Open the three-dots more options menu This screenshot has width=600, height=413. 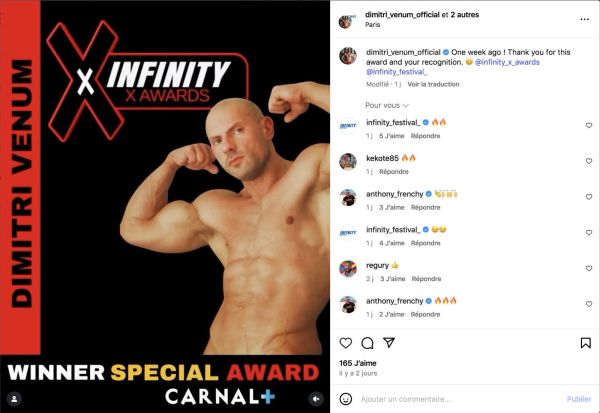tap(584, 19)
